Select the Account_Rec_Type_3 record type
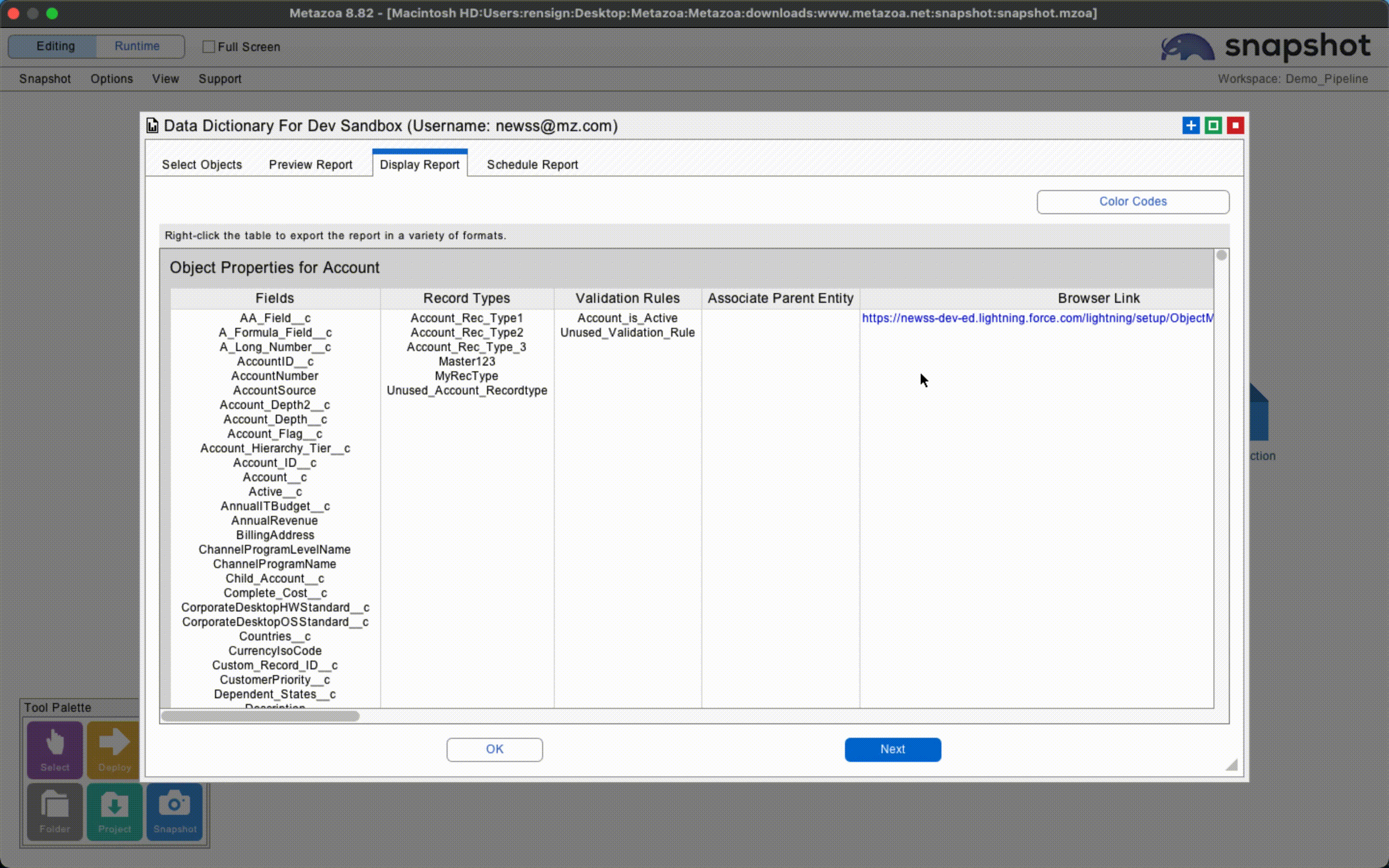 tap(467, 347)
